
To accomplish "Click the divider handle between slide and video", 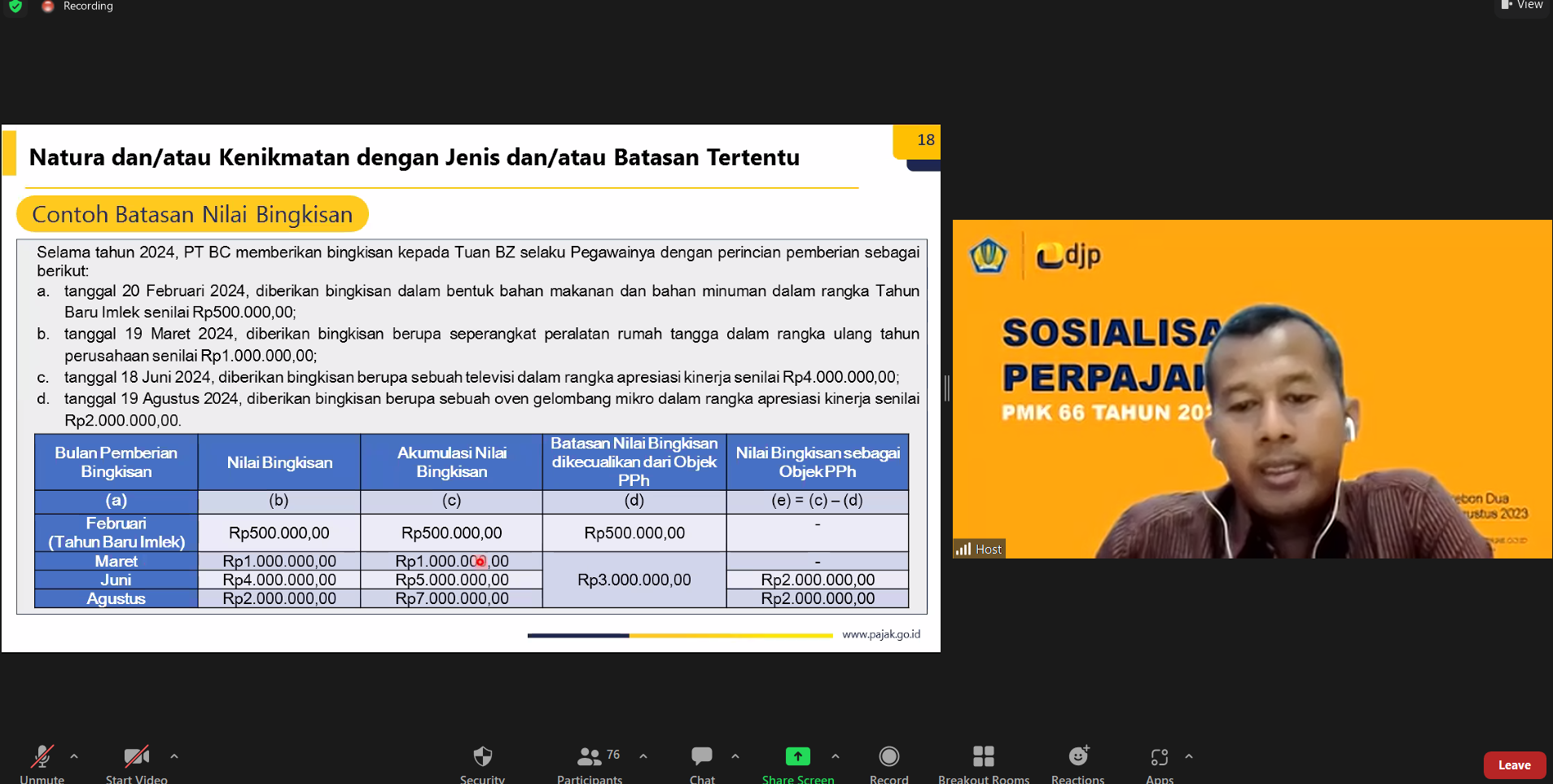I will point(946,388).
